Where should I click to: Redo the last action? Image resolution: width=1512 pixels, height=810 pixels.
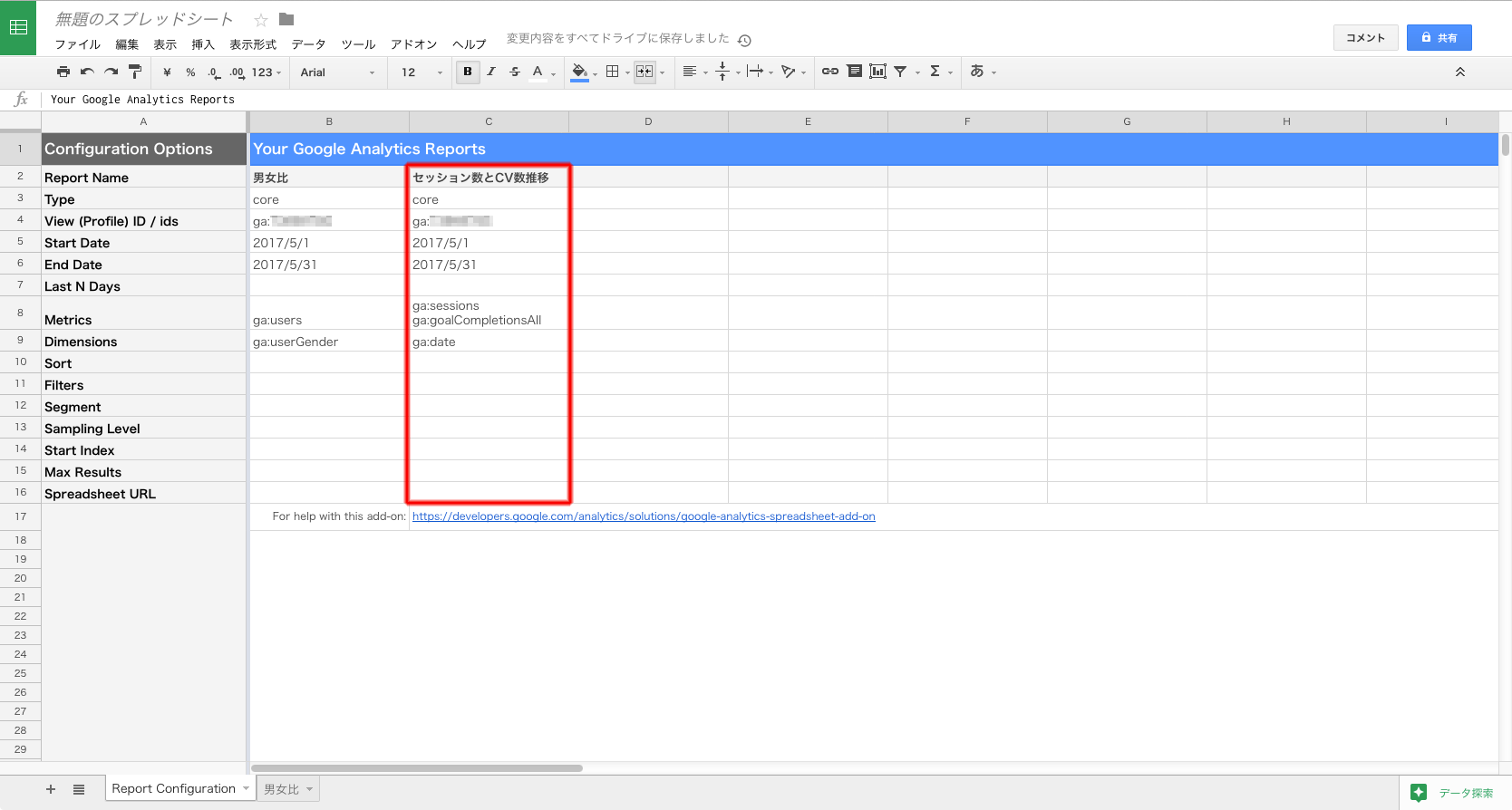[111, 72]
